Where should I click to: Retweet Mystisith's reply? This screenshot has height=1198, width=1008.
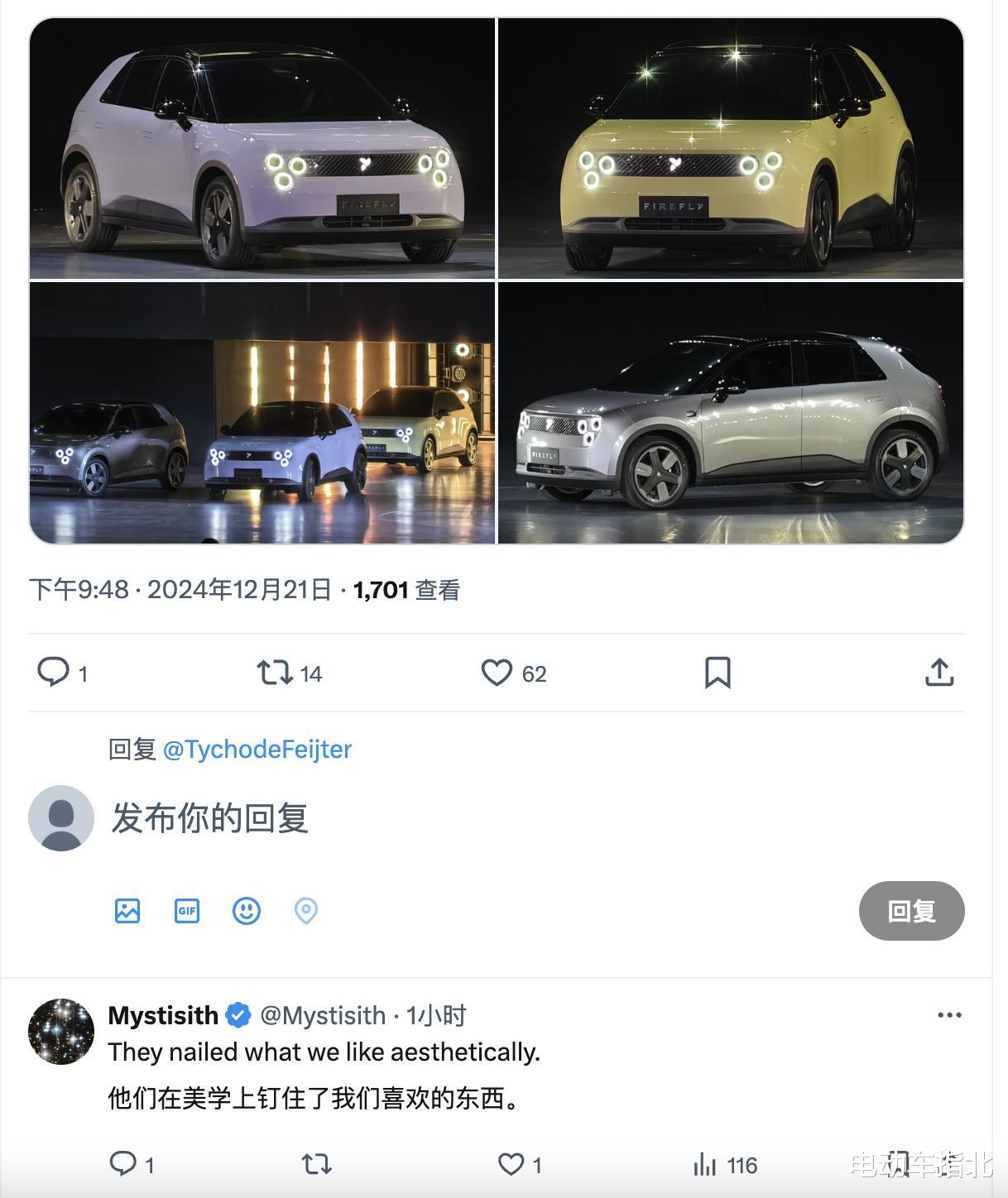coord(316,1164)
